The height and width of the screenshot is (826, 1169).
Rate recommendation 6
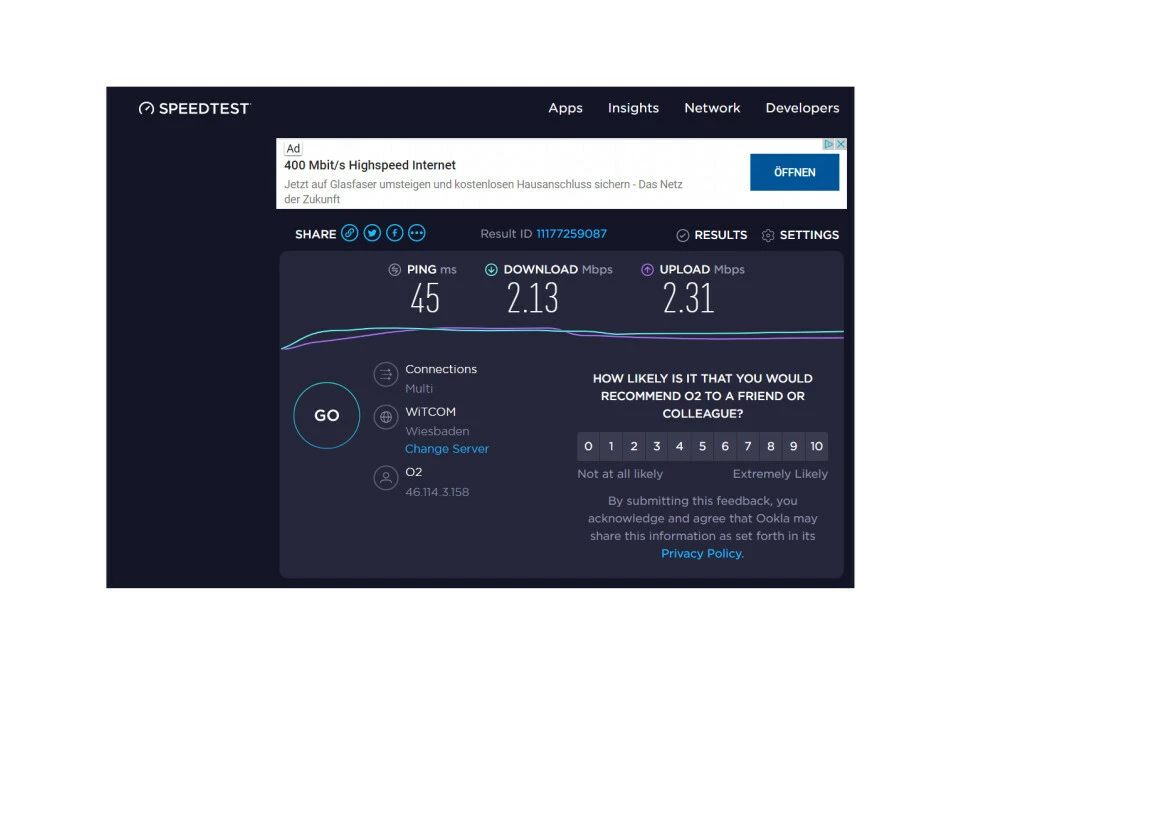725,446
